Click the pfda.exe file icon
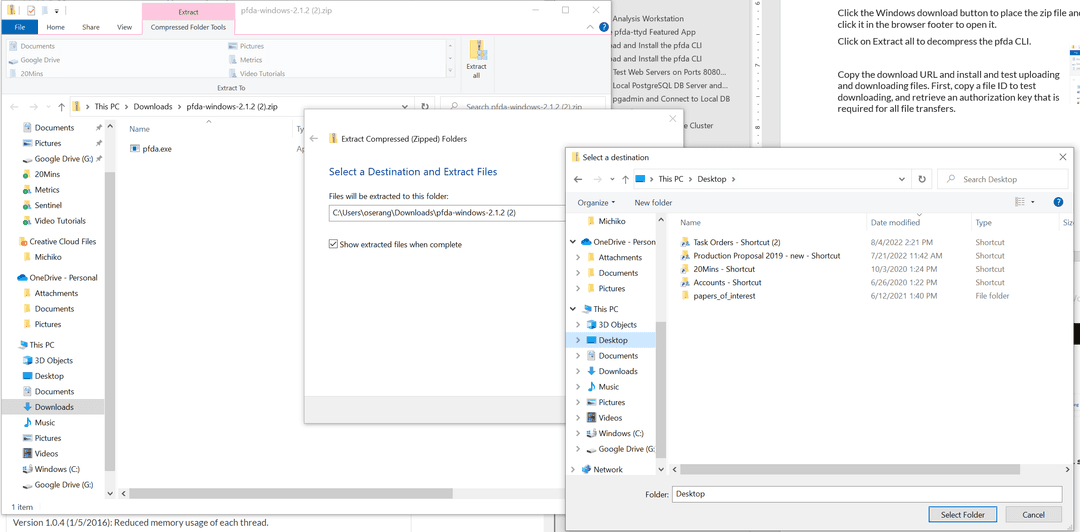1080x532 pixels. [x=135, y=148]
